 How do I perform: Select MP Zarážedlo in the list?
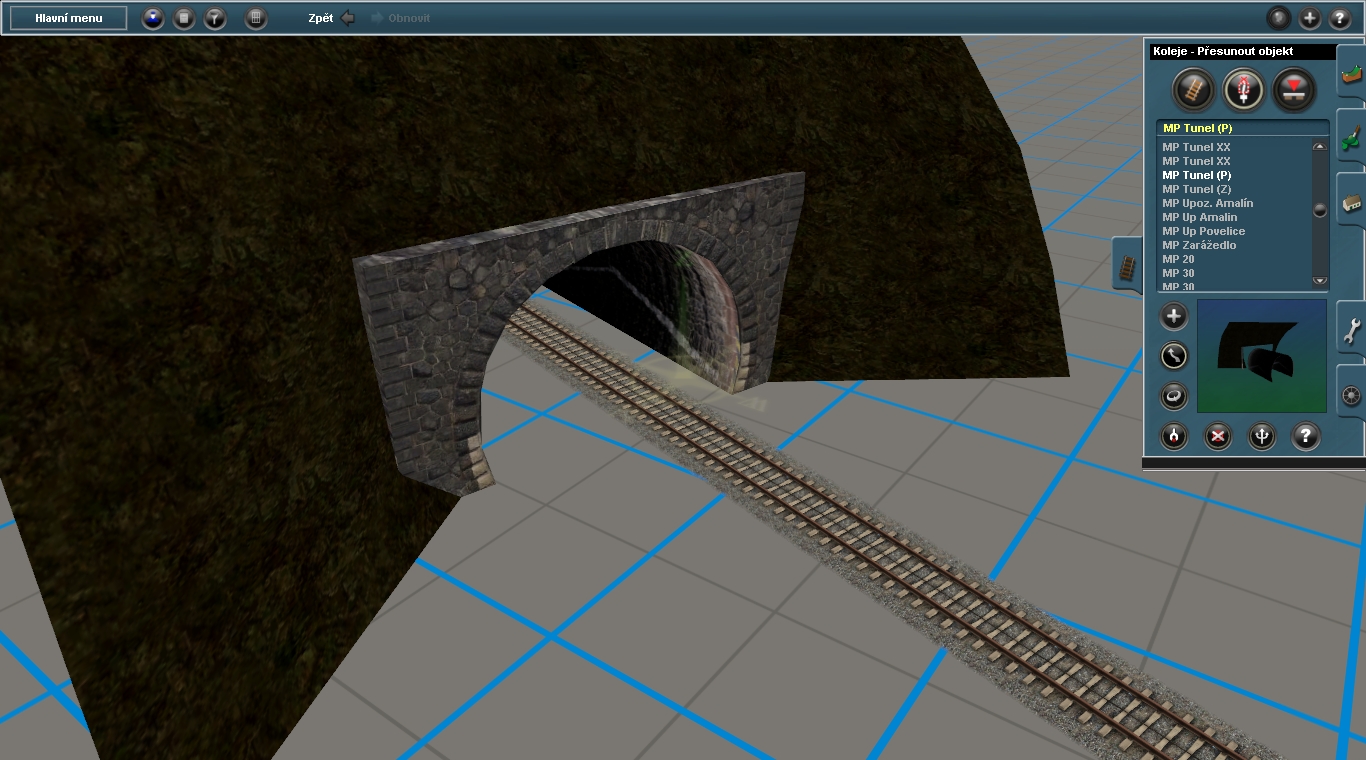[1199, 245]
